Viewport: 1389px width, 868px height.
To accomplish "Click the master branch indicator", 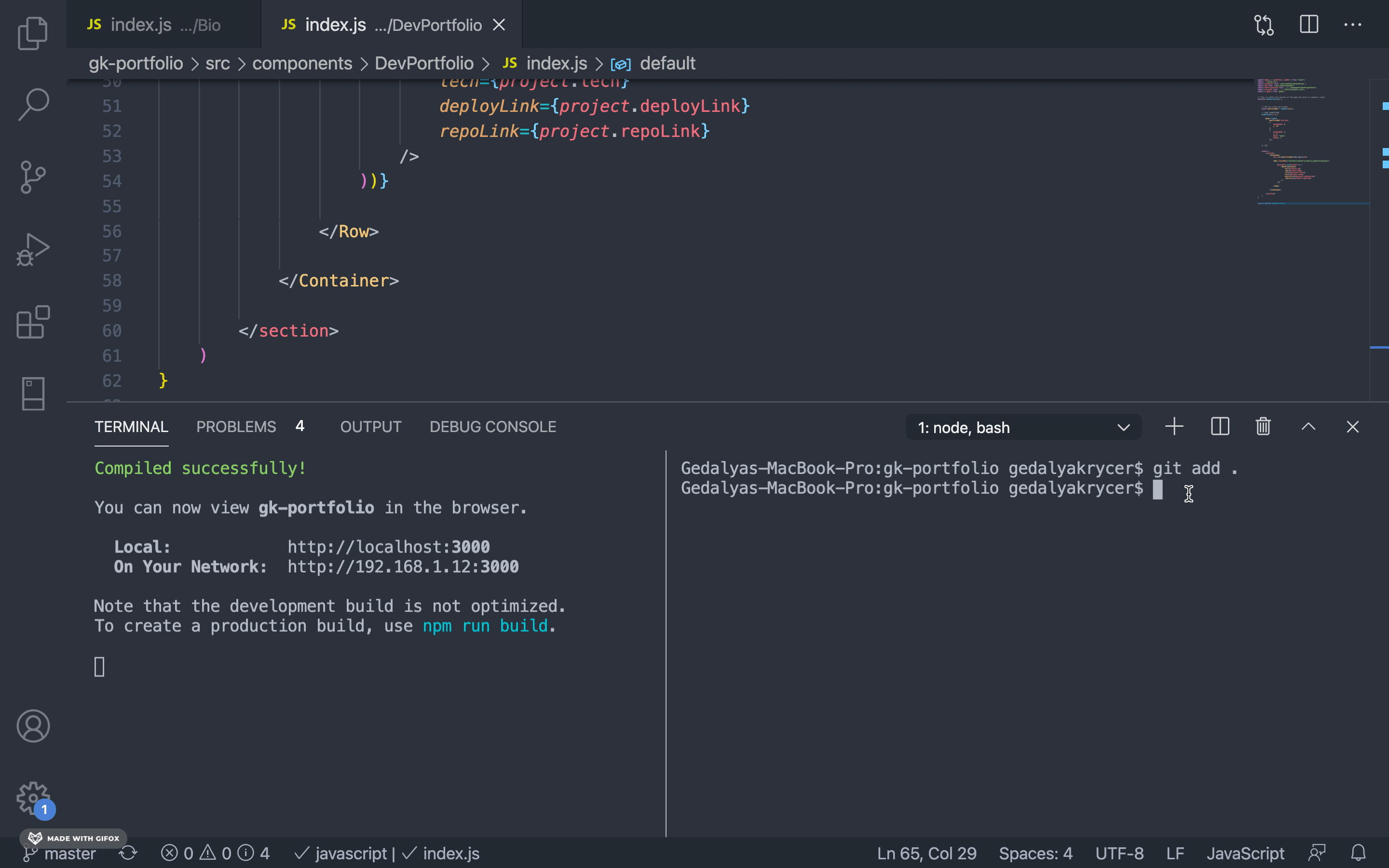I will [x=60, y=853].
